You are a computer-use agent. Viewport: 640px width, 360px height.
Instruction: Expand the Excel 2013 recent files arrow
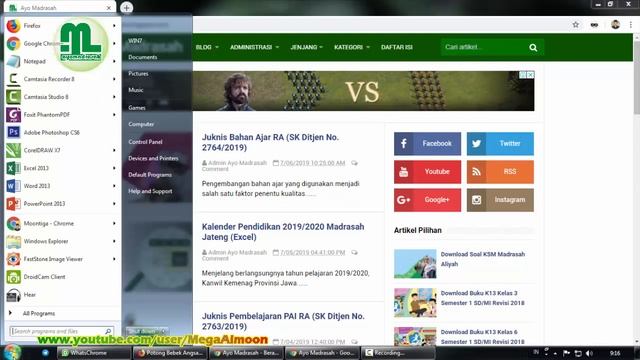[114, 168]
